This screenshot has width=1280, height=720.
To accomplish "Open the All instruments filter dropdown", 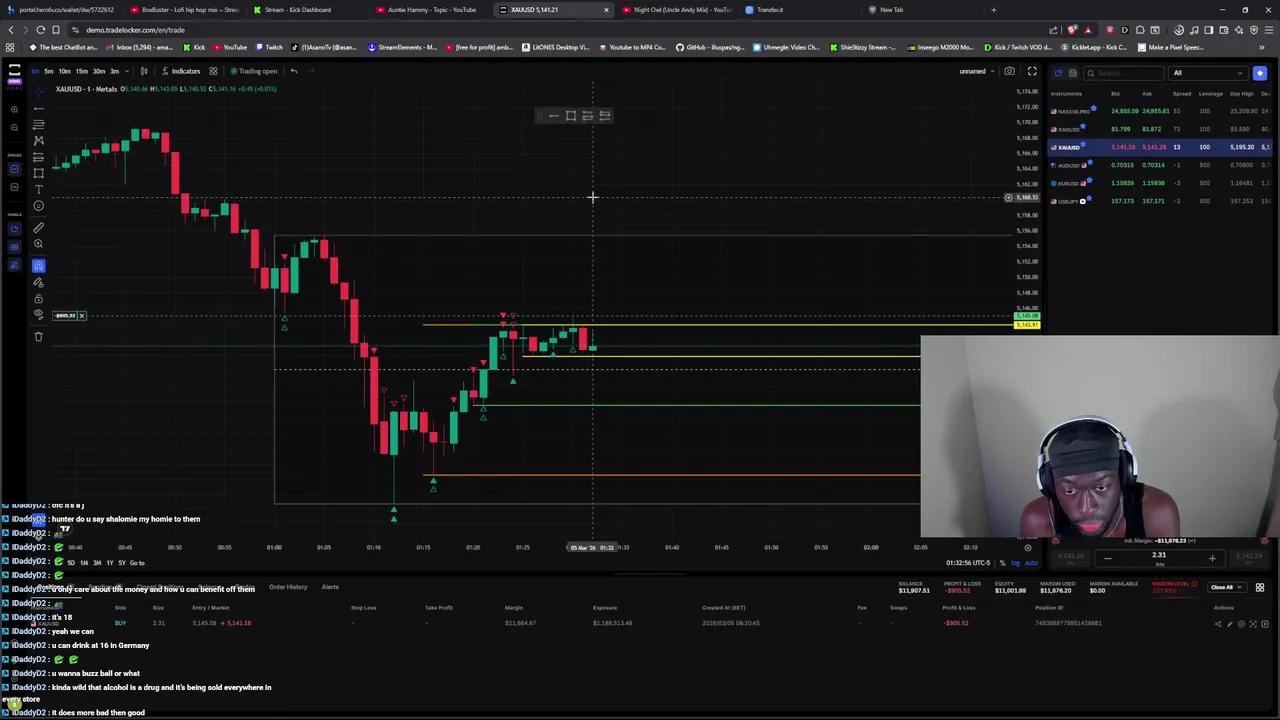I will pos(1208,73).
